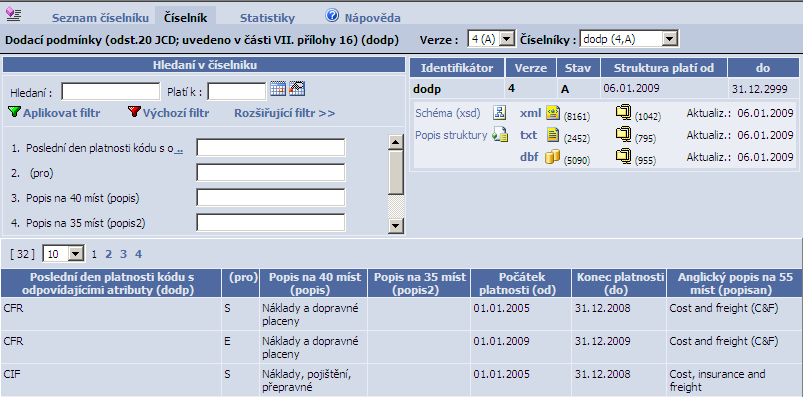803x397 pixels.
Task: Open the Schéma (xsd) diagram icon
Action: click(499, 113)
